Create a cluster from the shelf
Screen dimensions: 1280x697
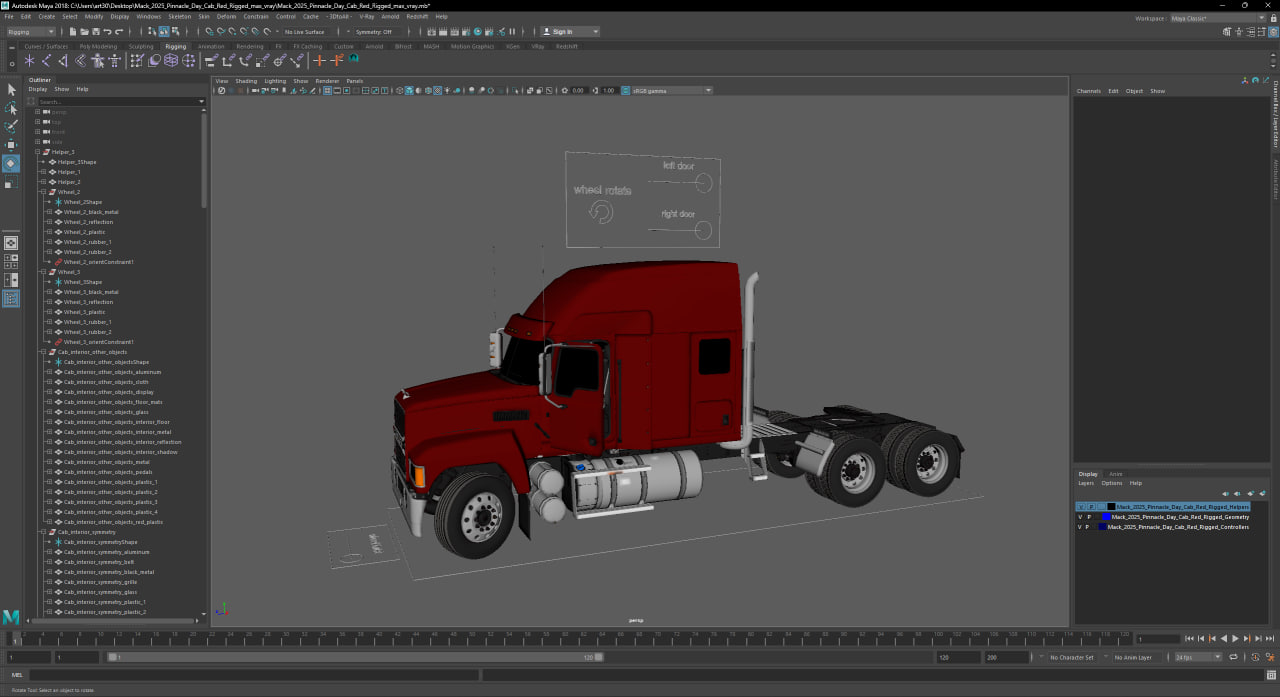(188, 60)
